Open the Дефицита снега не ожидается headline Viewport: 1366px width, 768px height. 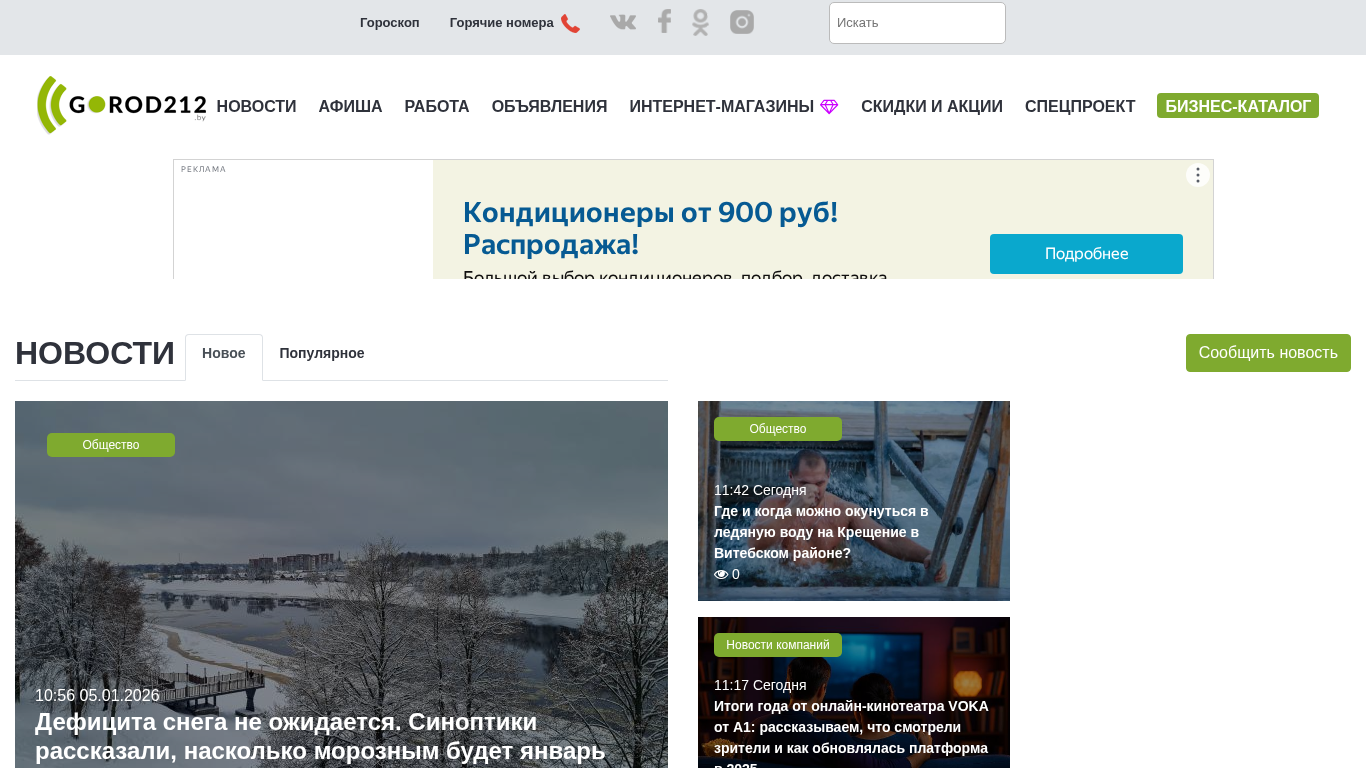(320, 736)
